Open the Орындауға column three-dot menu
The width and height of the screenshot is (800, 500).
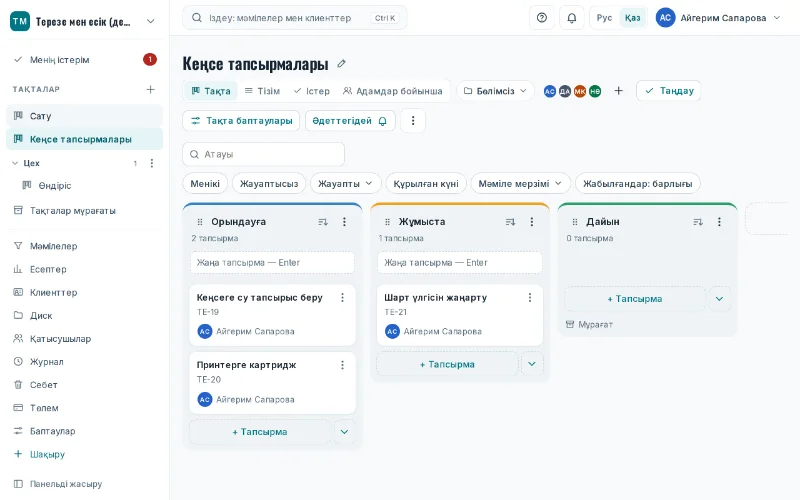point(344,222)
